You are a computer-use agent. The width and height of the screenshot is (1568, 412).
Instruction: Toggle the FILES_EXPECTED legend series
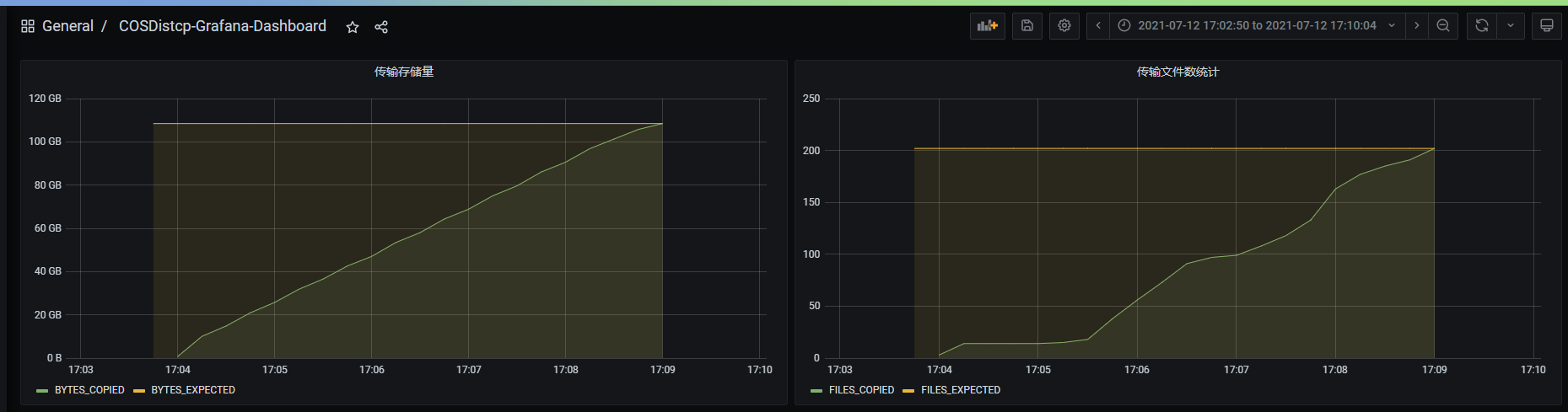(x=961, y=390)
